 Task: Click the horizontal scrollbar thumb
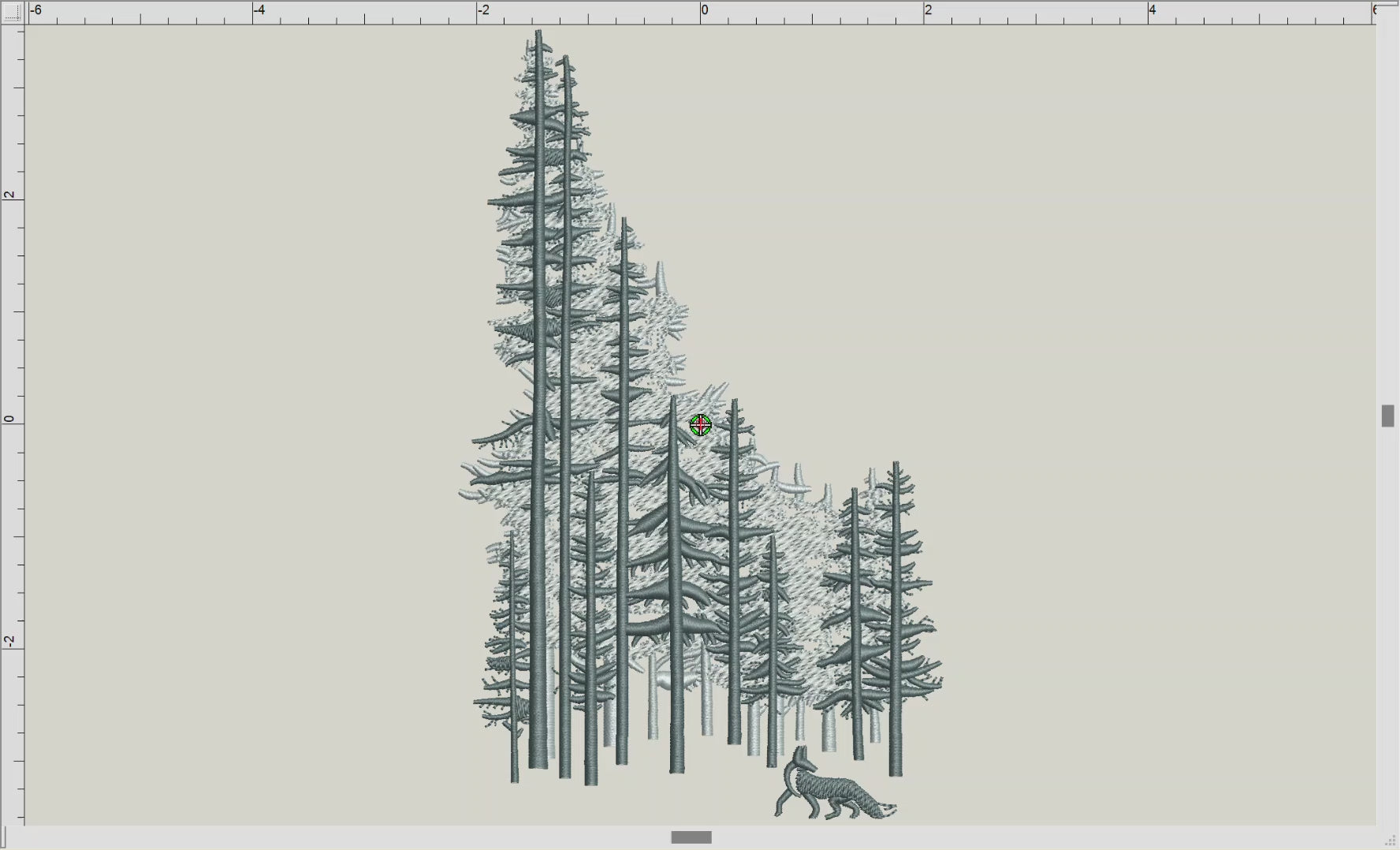690,837
